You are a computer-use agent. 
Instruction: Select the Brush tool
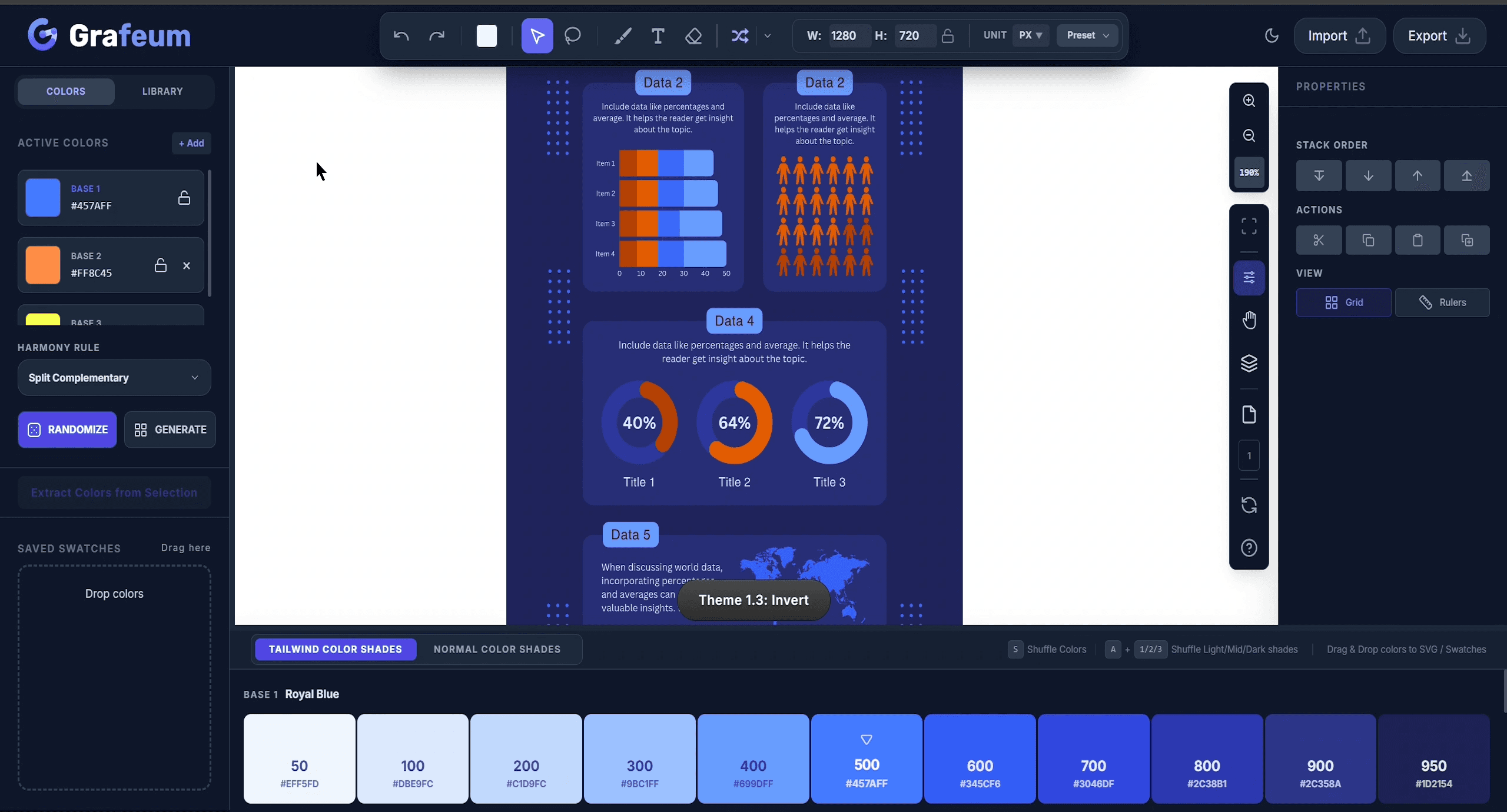[622, 35]
